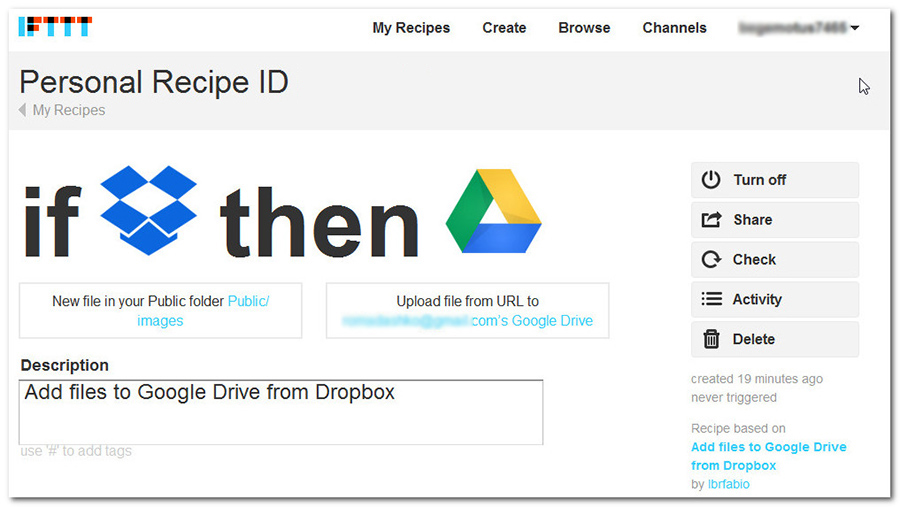Click the Delete button label
This screenshot has height=507, width=900.
754,339
